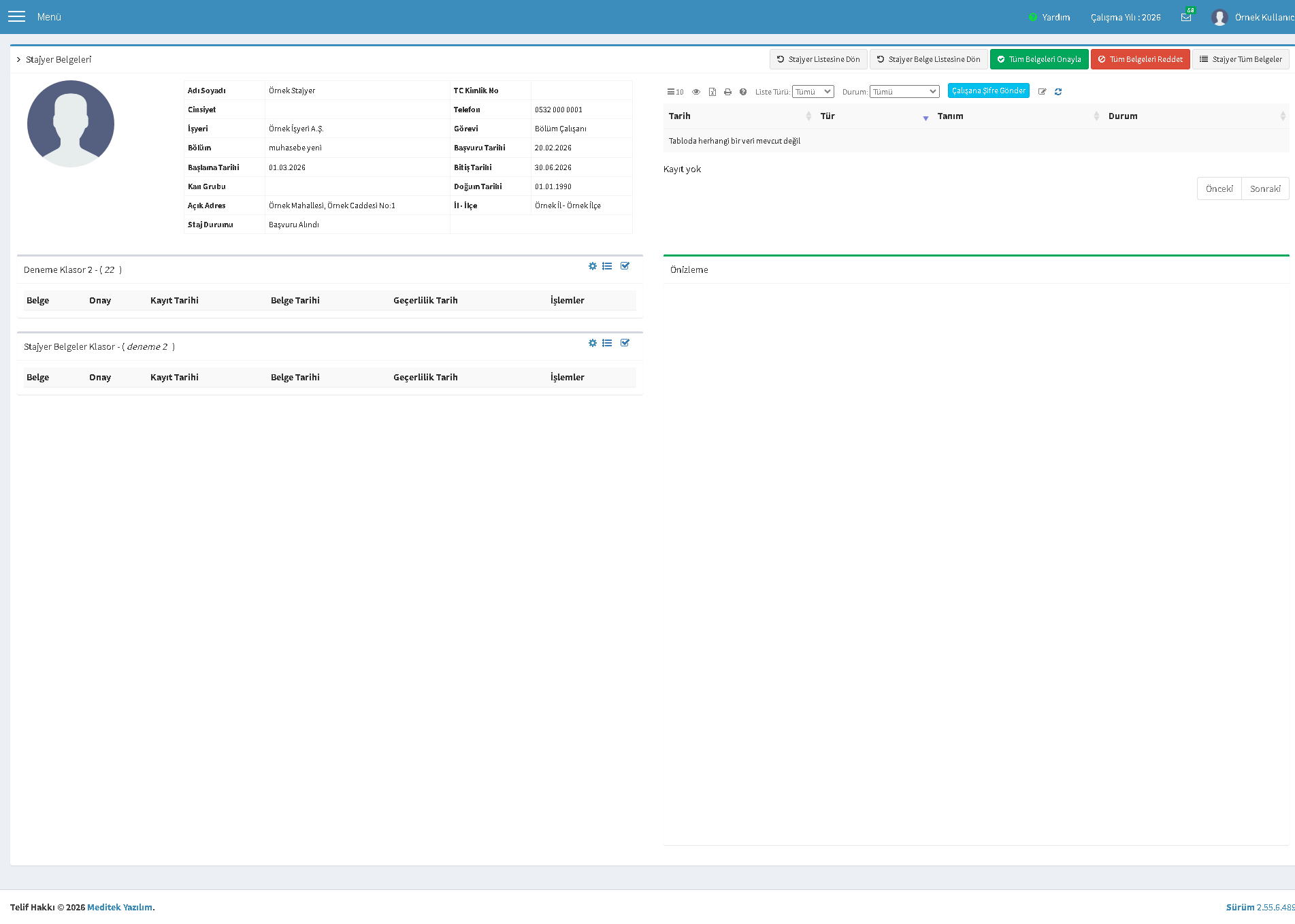Open the page length 10 rows icon
The image size is (1295, 924).
pos(675,92)
